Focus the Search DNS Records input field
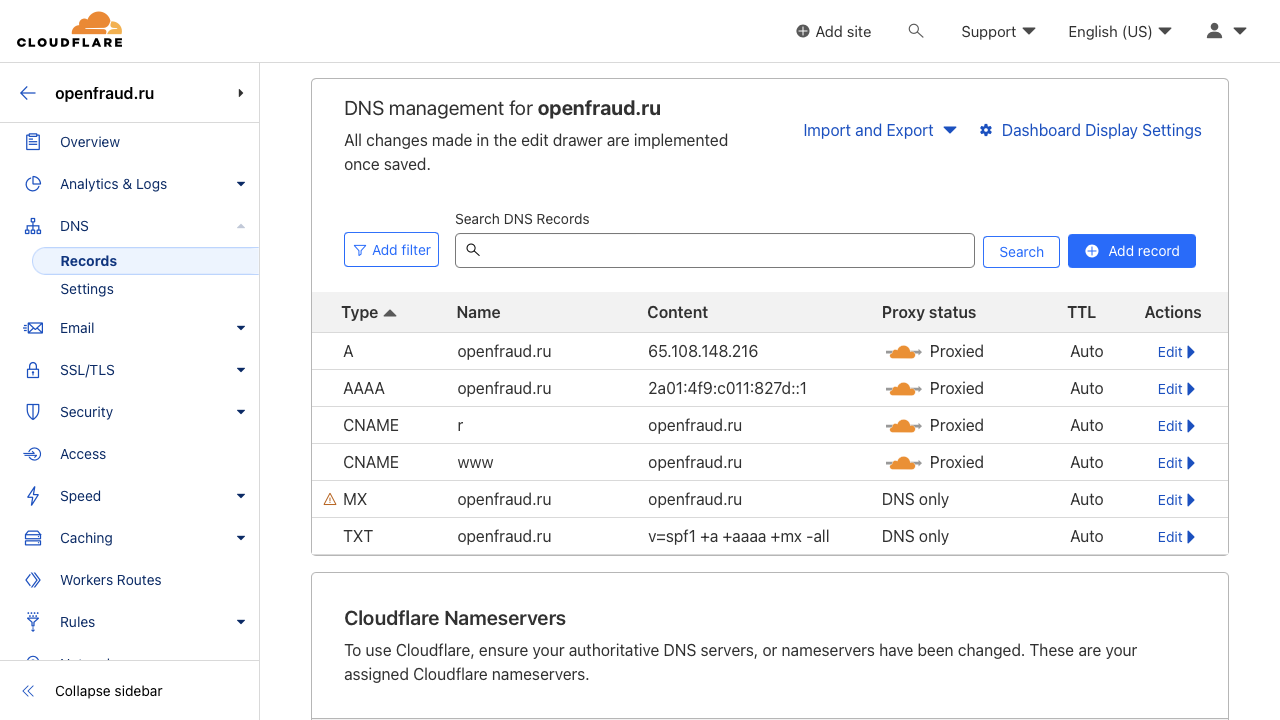The width and height of the screenshot is (1280, 720). [x=715, y=250]
